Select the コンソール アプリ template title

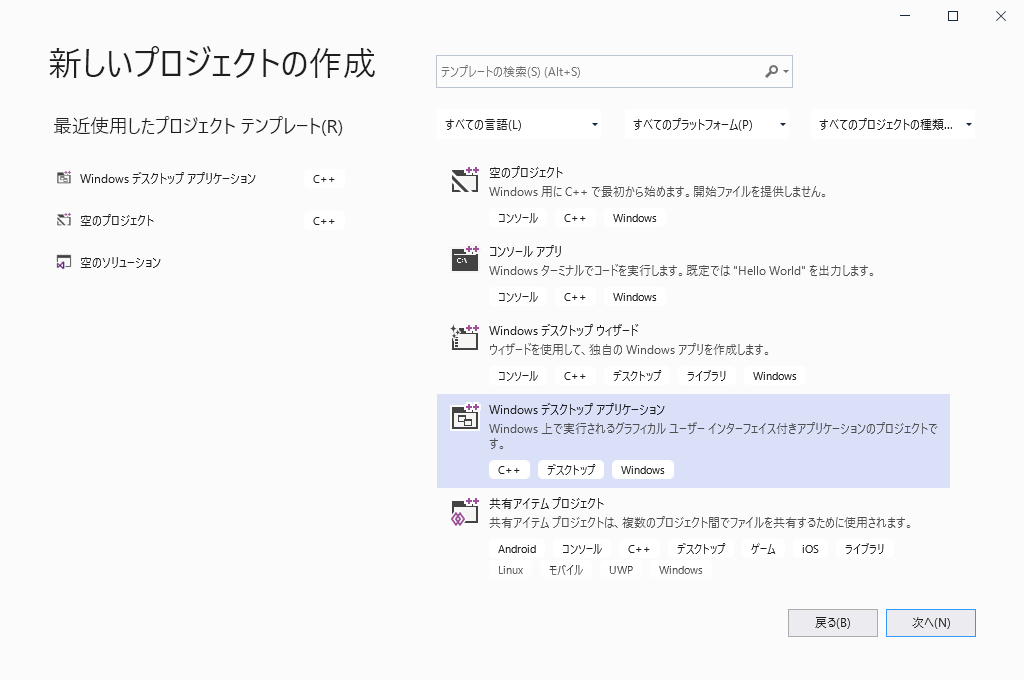click(x=526, y=251)
